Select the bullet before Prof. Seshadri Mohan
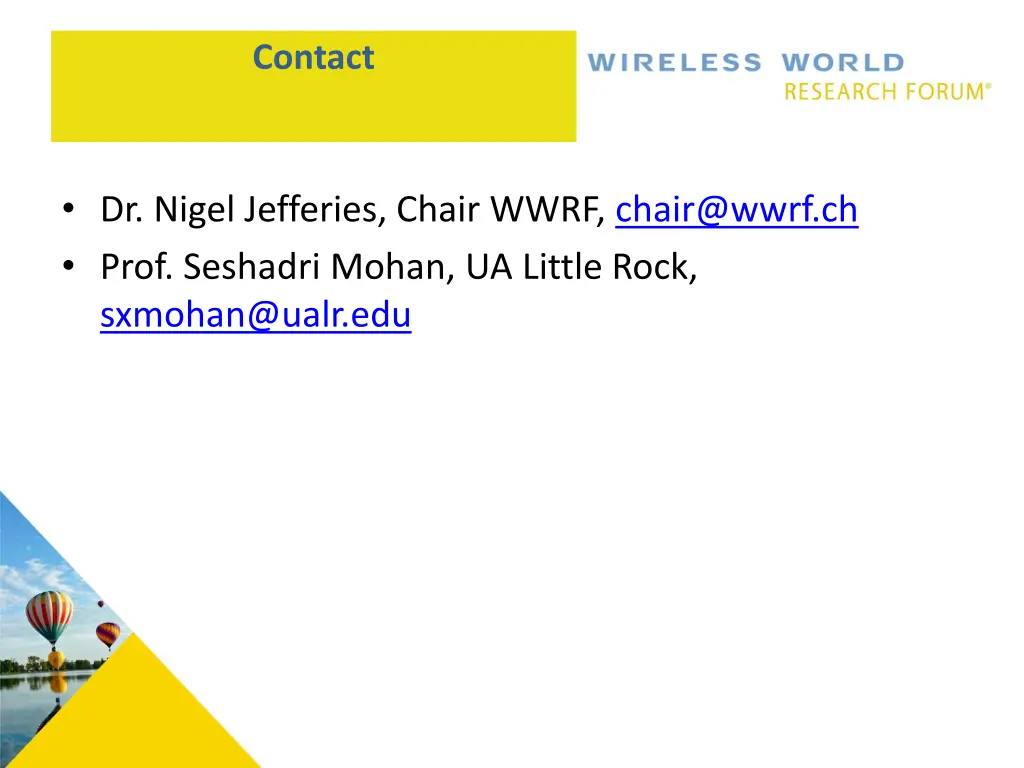Image resolution: width=1024 pixels, height=768 pixels. point(68,266)
